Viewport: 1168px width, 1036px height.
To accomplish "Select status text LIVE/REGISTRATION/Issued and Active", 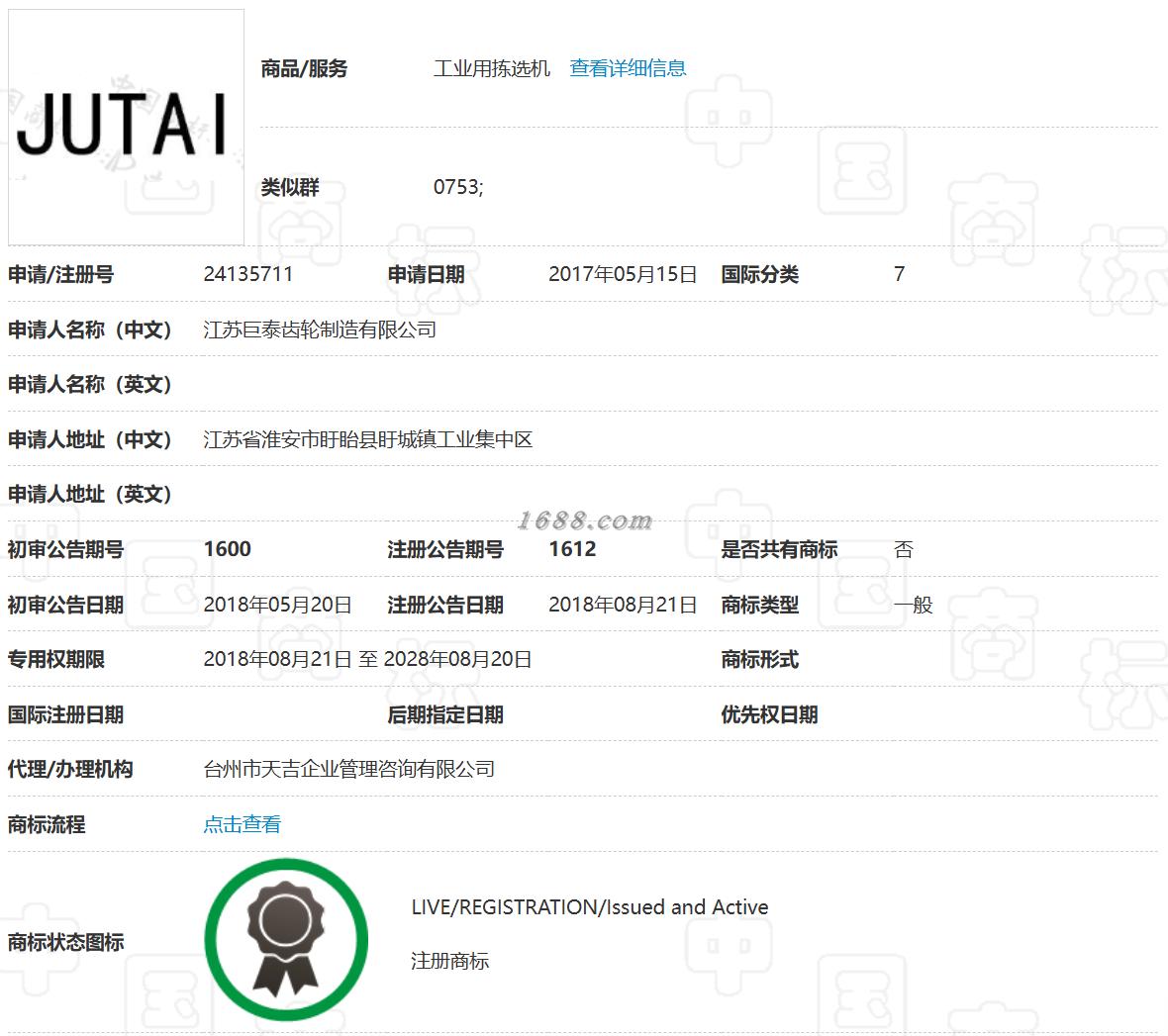I will click(589, 907).
